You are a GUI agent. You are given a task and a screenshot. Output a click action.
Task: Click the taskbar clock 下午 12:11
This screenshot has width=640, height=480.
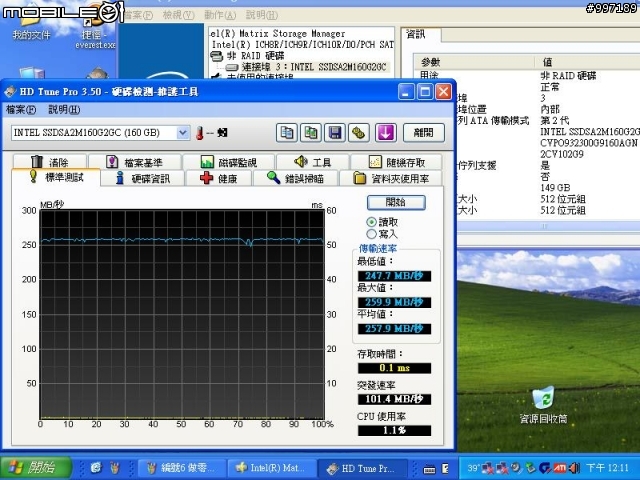pos(607,468)
